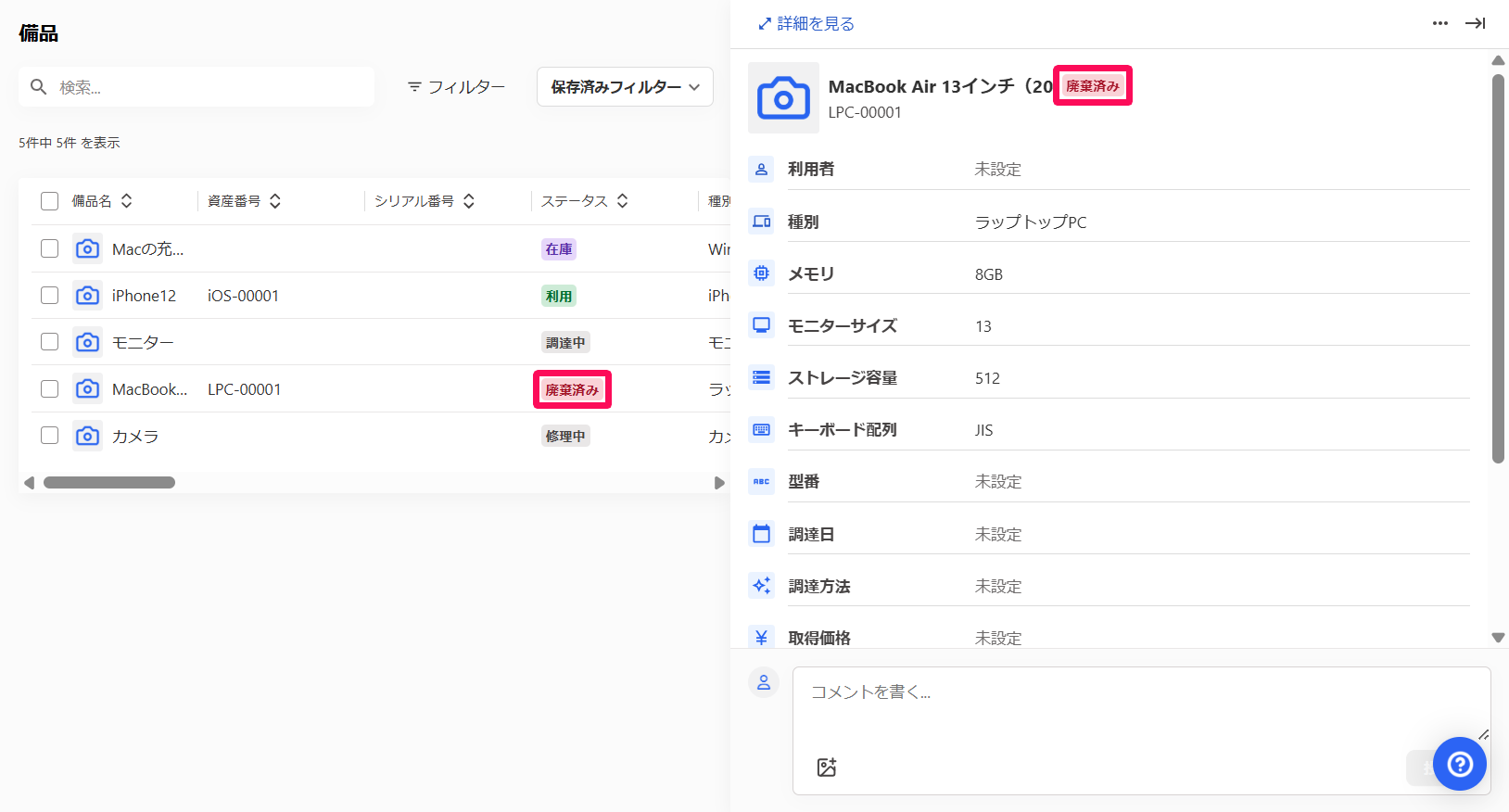Click the table scroll-right arrow
The width and height of the screenshot is (1509, 812).
coord(719,483)
